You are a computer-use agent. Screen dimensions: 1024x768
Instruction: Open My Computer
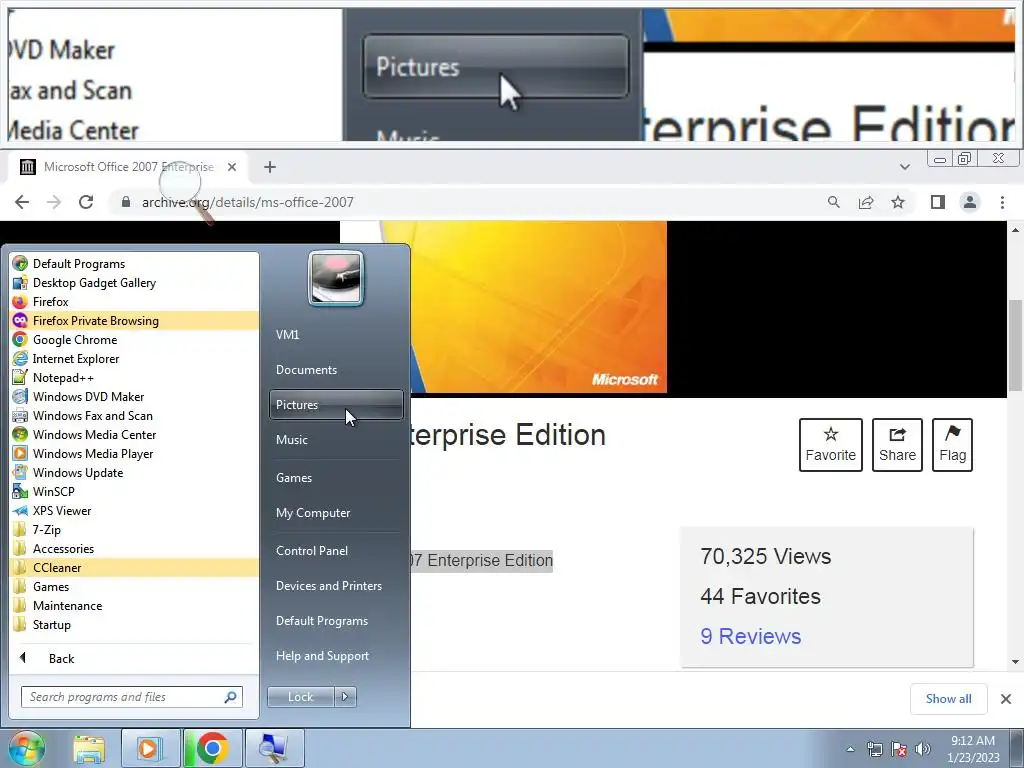click(x=336, y=513)
